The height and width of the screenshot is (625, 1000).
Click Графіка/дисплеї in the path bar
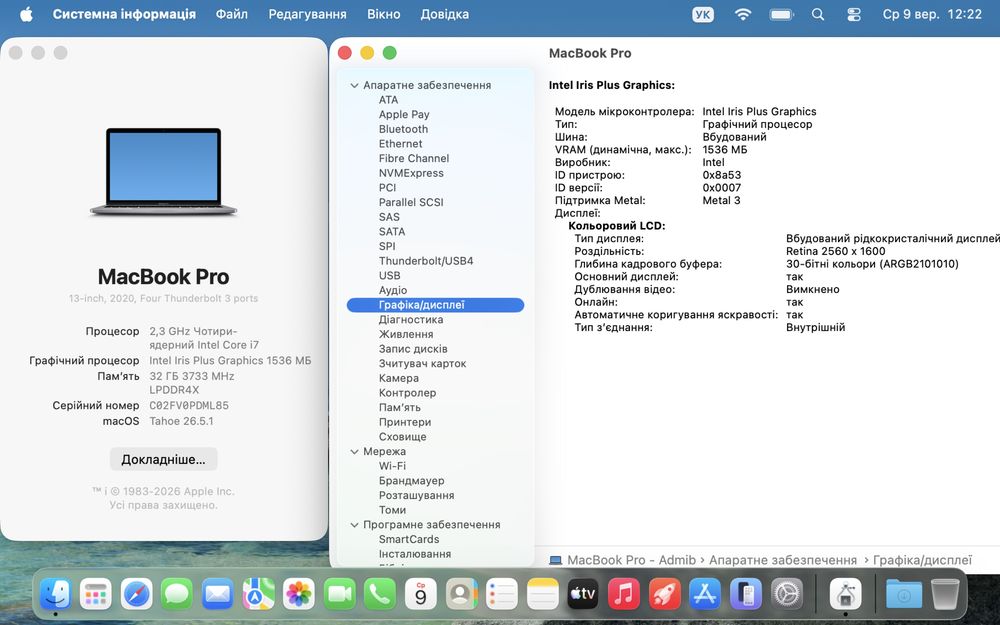[x=922, y=560]
